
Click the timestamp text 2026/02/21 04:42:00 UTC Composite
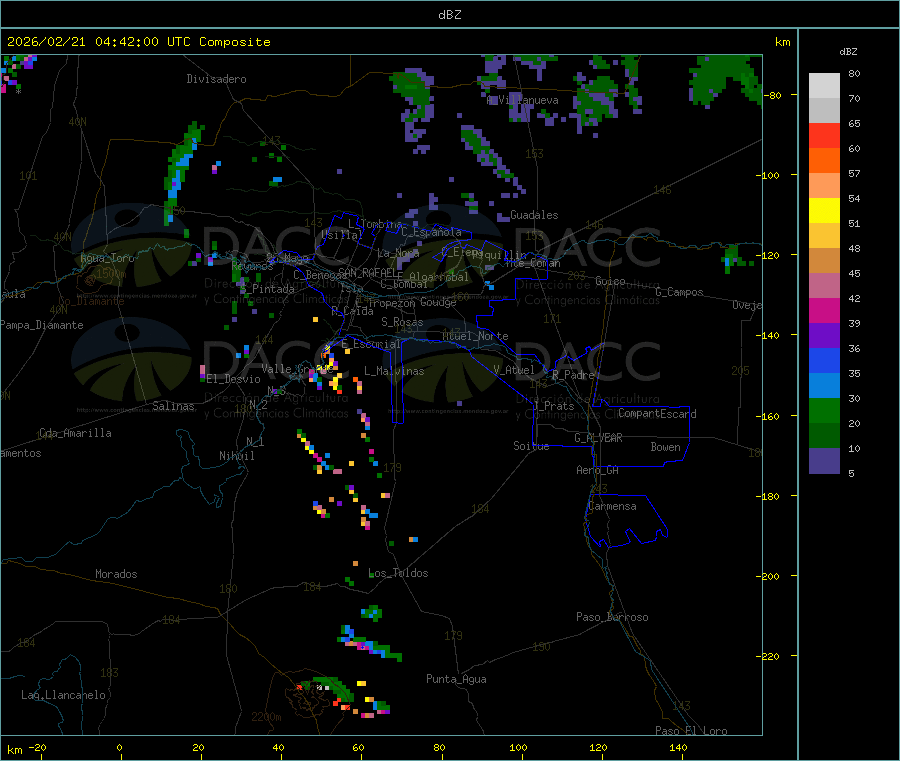point(138,42)
